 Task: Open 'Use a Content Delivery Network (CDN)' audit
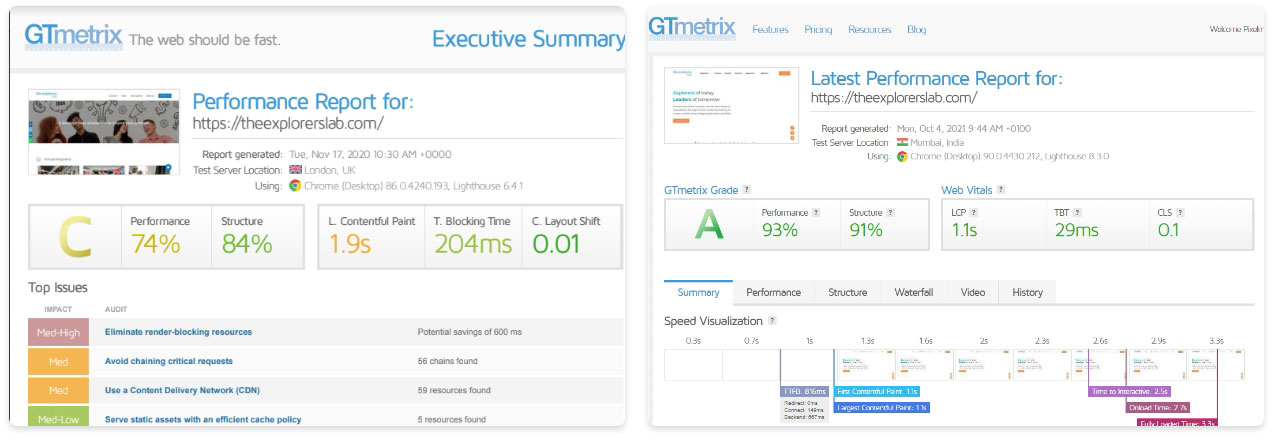tap(181, 390)
